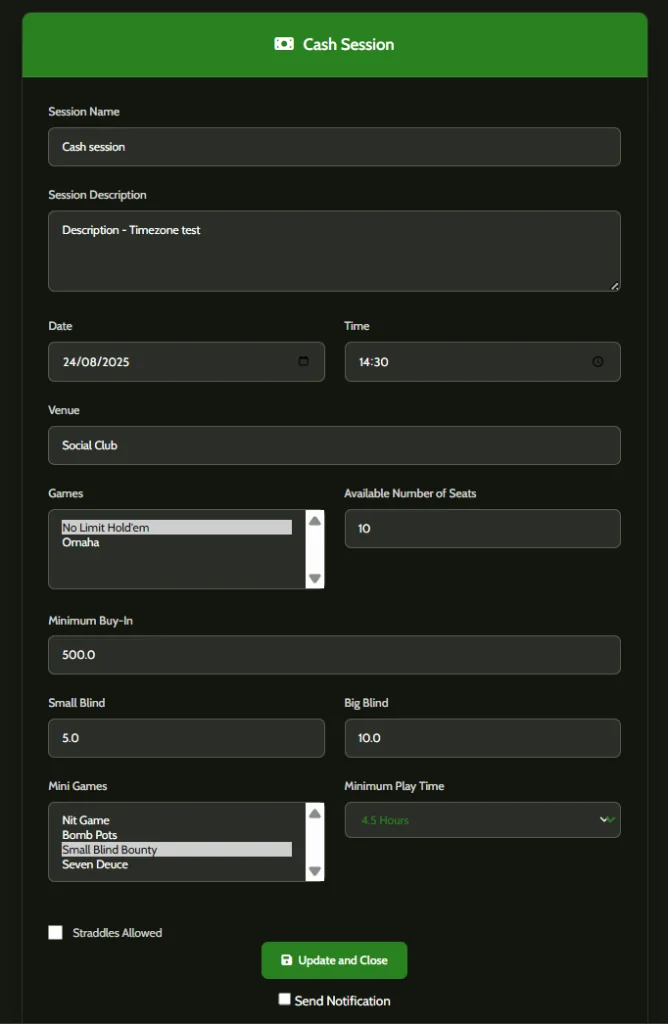Screen dimensions: 668x1024
Task: Edit the Minimum Buy-In field
Action: [x=334, y=655]
